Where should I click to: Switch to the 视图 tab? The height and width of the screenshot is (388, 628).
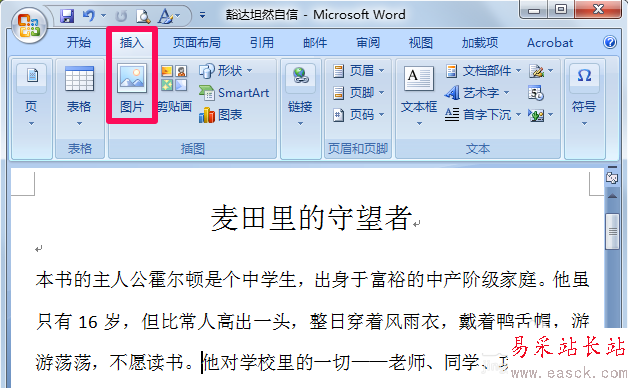421,42
